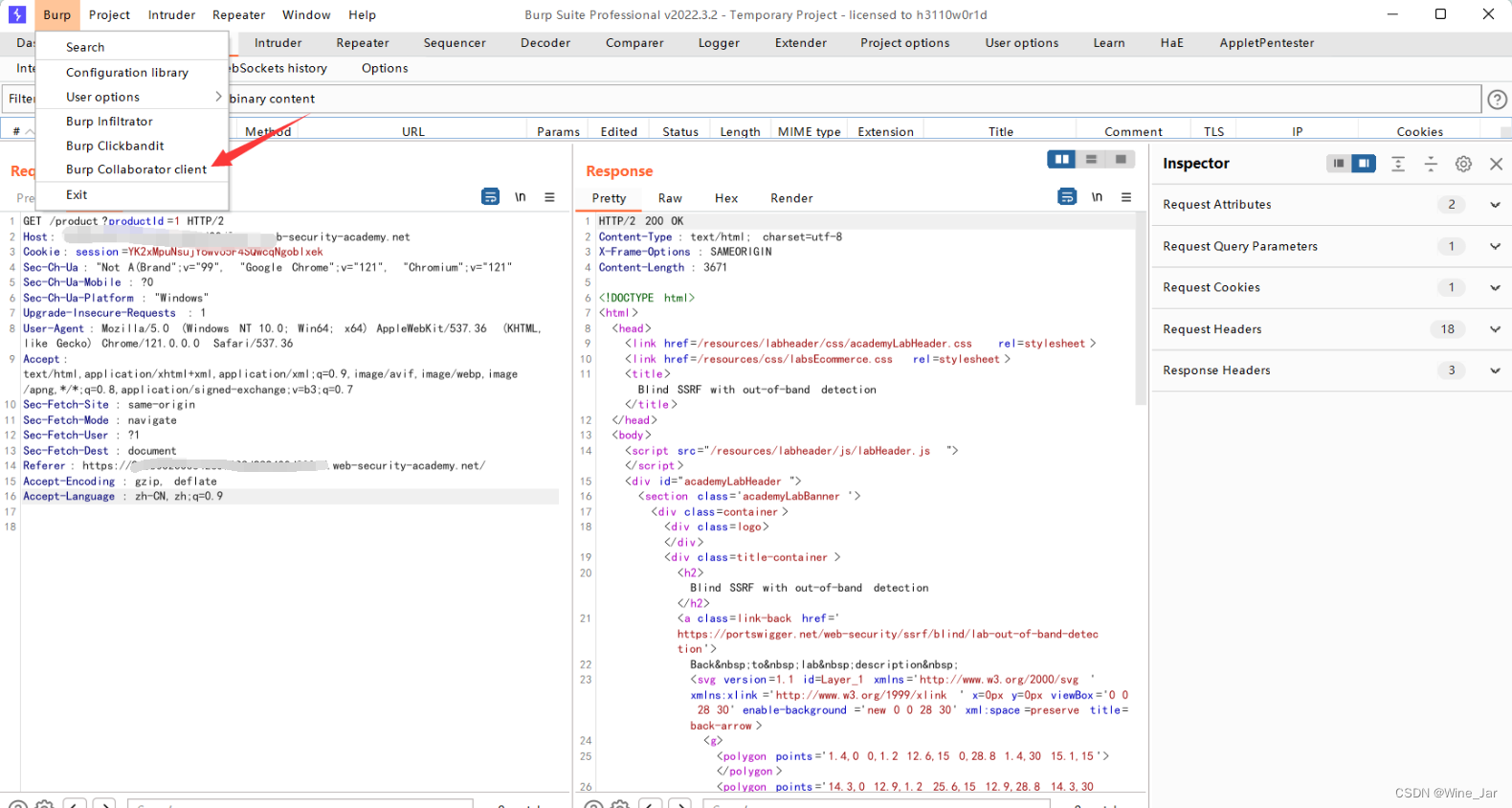Show Response in Raw view
Screen dimensions: 1512x808
(670, 198)
